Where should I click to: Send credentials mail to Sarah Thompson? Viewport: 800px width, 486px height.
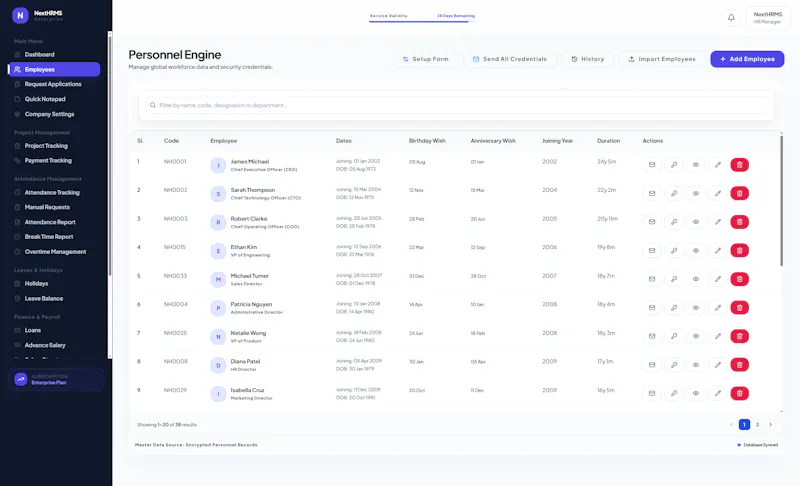652,193
